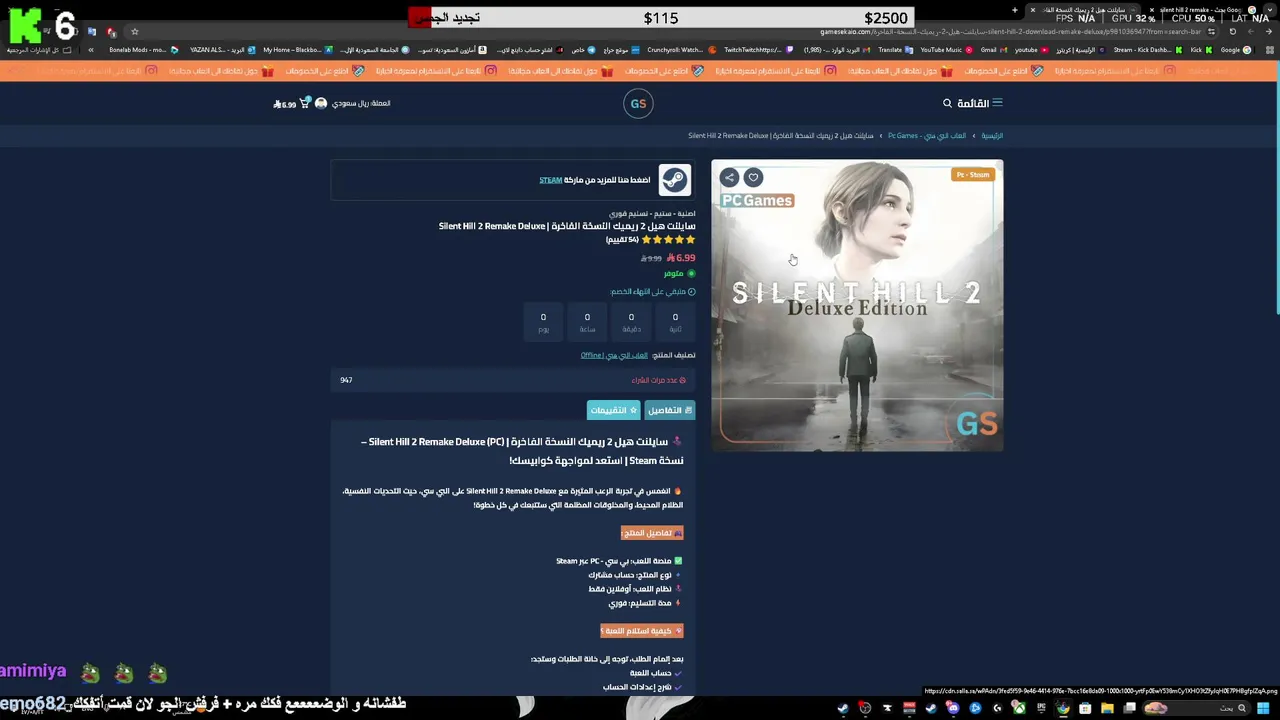This screenshot has height=720, width=1280.
Task: Click the Pc - Steam orange badge
Action: [972, 174]
